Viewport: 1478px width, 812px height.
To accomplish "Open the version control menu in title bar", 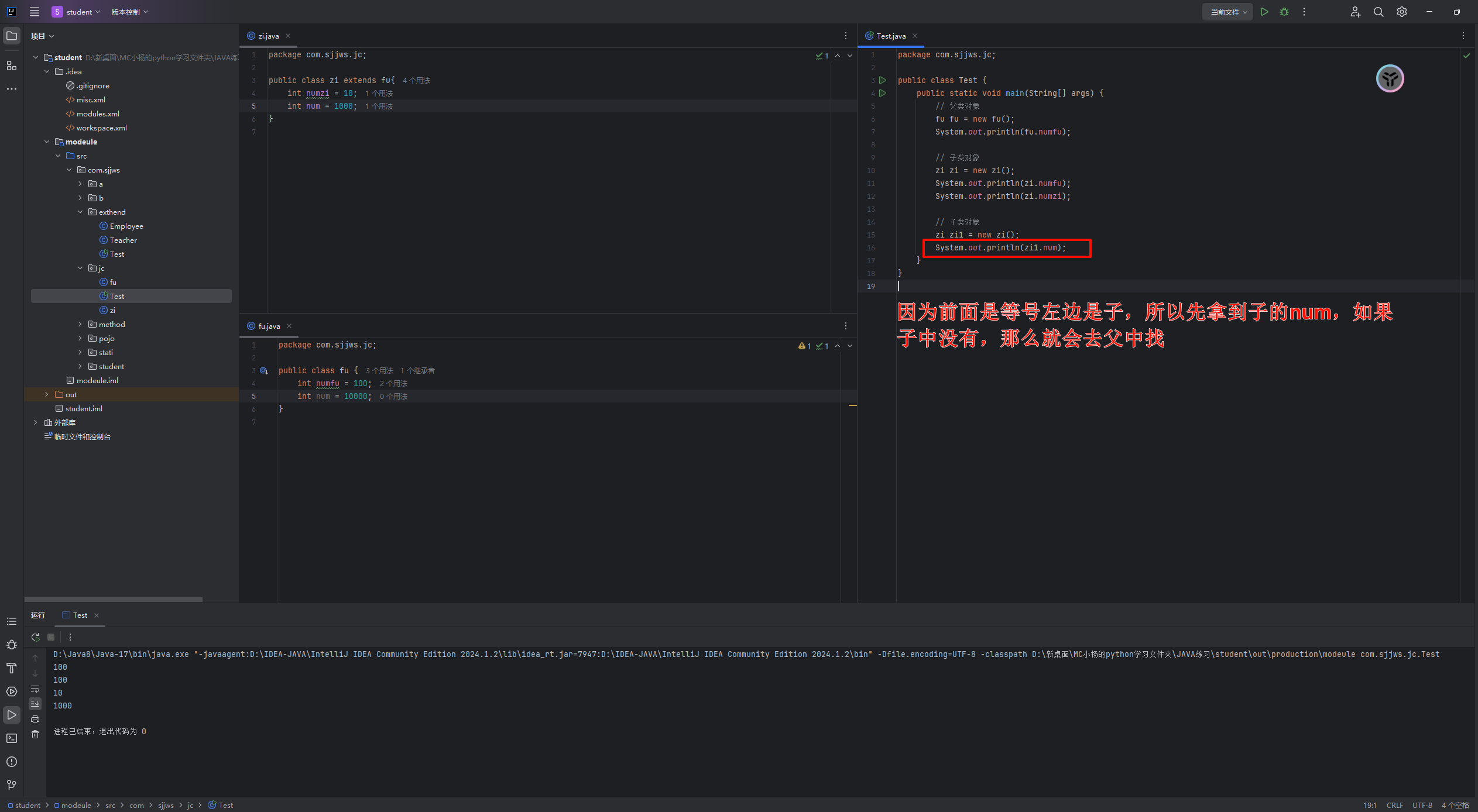I will [x=129, y=12].
